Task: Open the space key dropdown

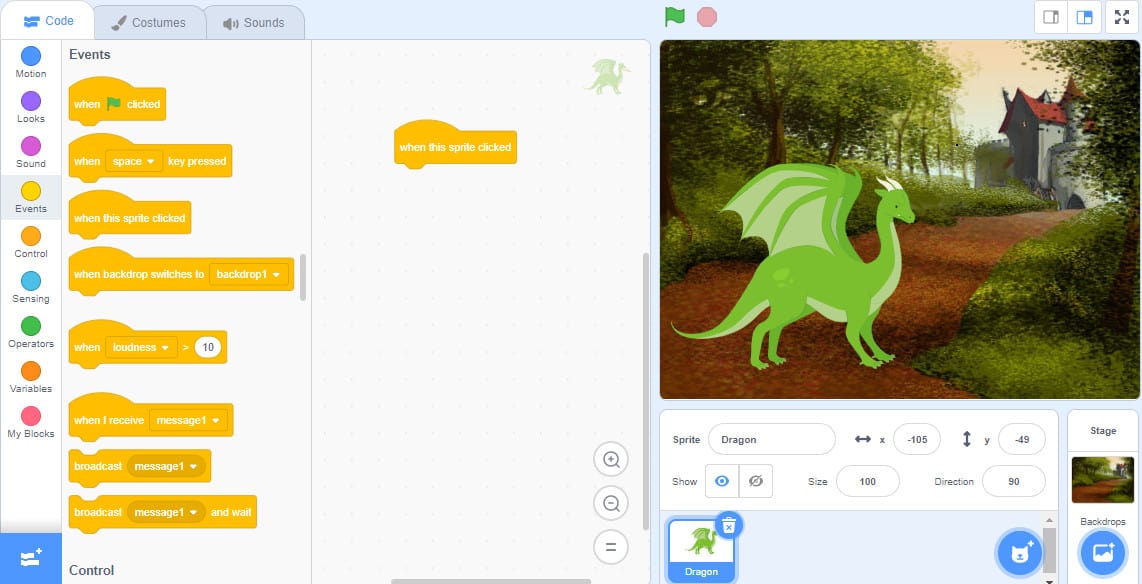Action: point(134,161)
